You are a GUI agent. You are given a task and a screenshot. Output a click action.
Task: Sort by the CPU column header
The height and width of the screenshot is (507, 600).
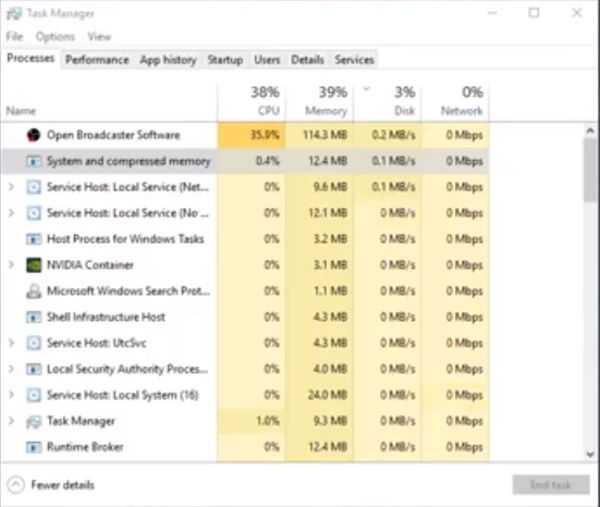coord(251,101)
